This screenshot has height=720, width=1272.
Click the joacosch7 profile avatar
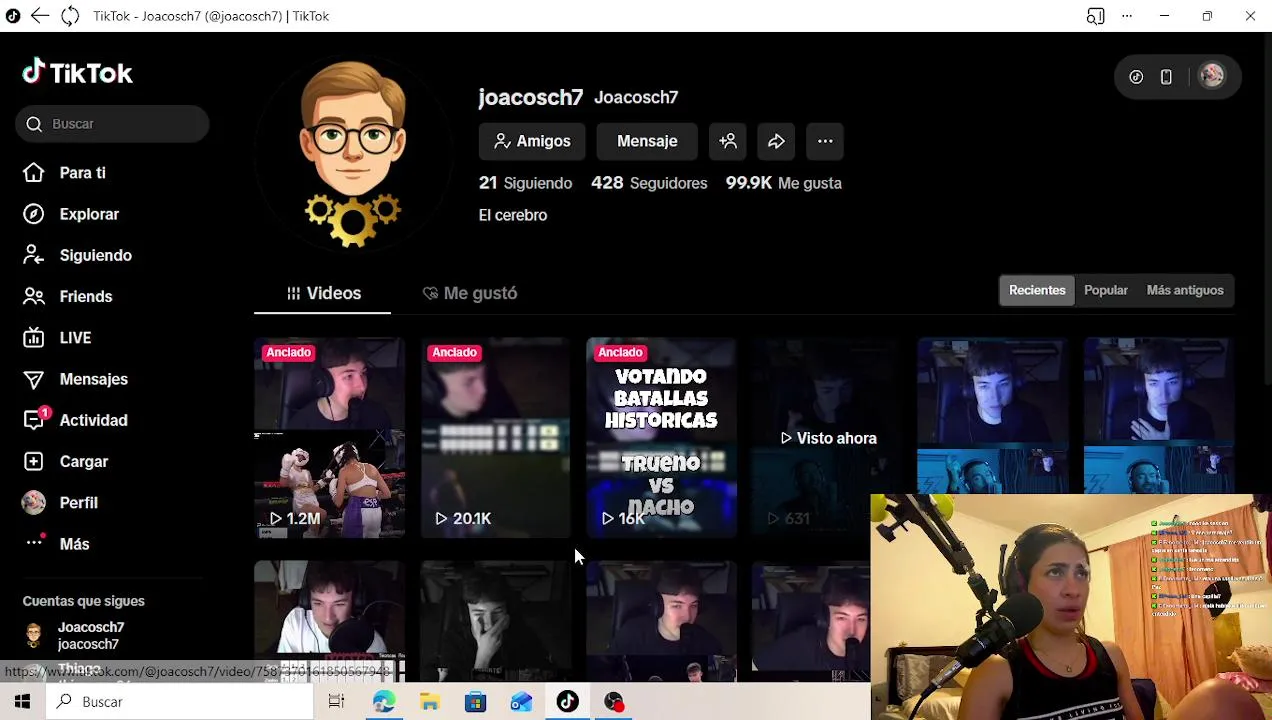(353, 153)
